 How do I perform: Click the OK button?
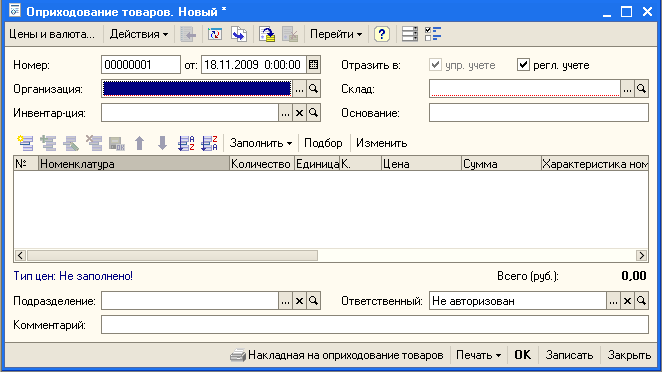(x=522, y=355)
